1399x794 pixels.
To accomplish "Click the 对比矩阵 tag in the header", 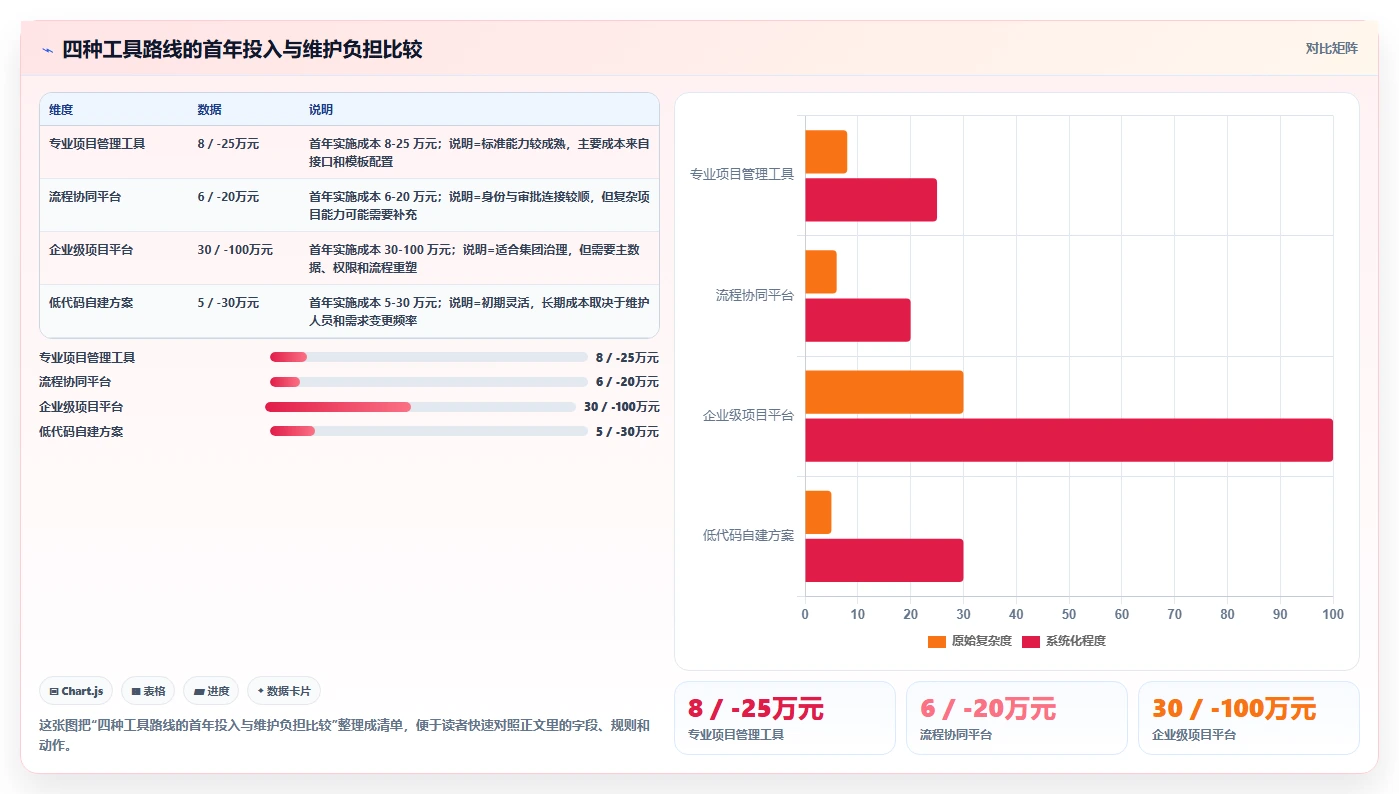I will point(1331,48).
